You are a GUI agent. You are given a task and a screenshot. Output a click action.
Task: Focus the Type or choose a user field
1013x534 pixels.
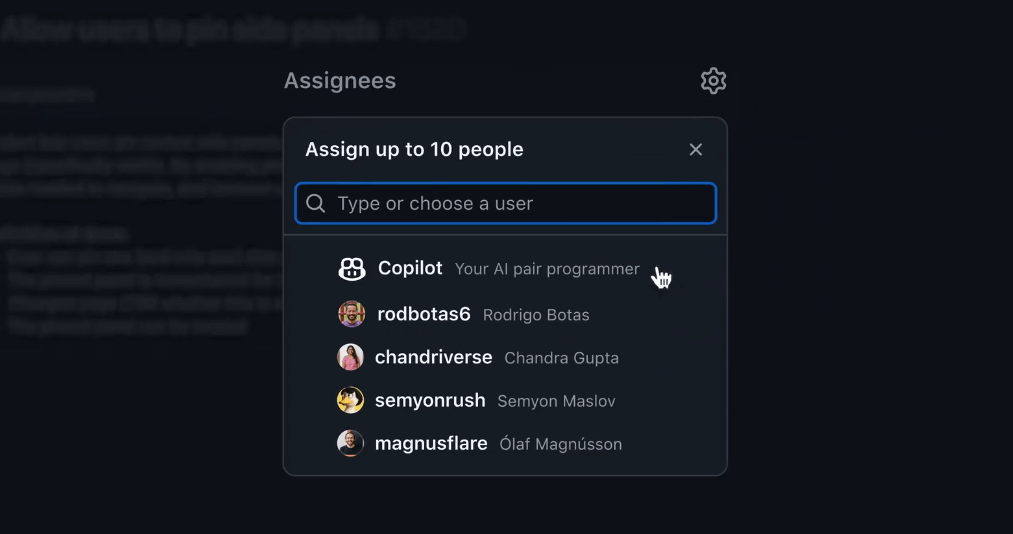pyautogui.click(x=520, y=204)
